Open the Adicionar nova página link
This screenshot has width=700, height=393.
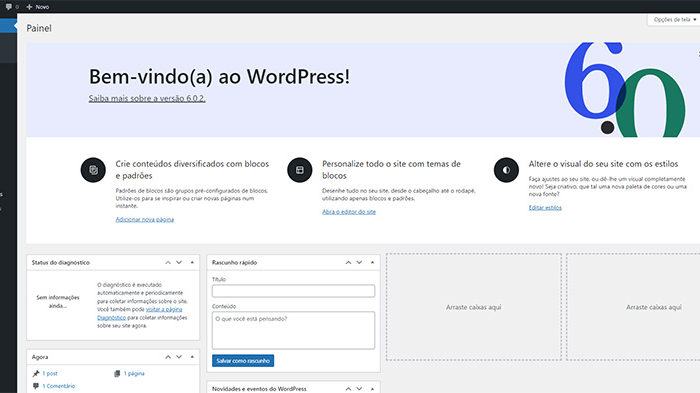[145, 219]
